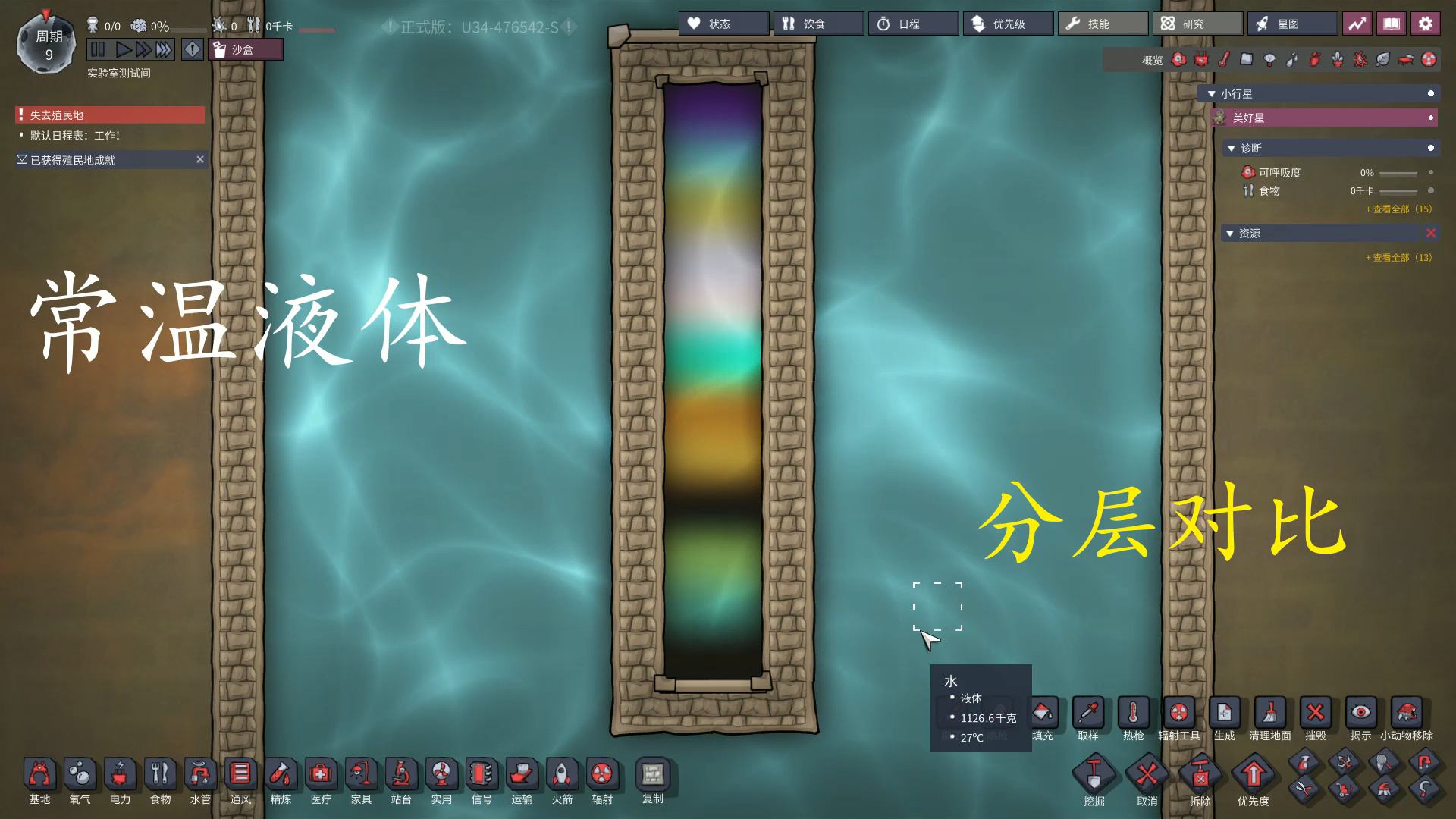
Task: Open the 食物 (Food) build category
Action: click(x=160, y=775)
